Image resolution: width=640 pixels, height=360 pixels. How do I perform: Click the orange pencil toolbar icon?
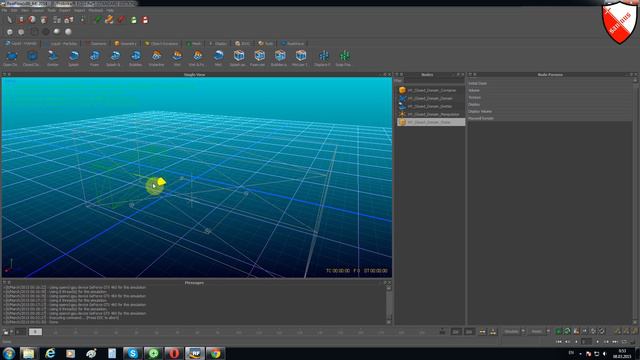[x=109, y=20]
